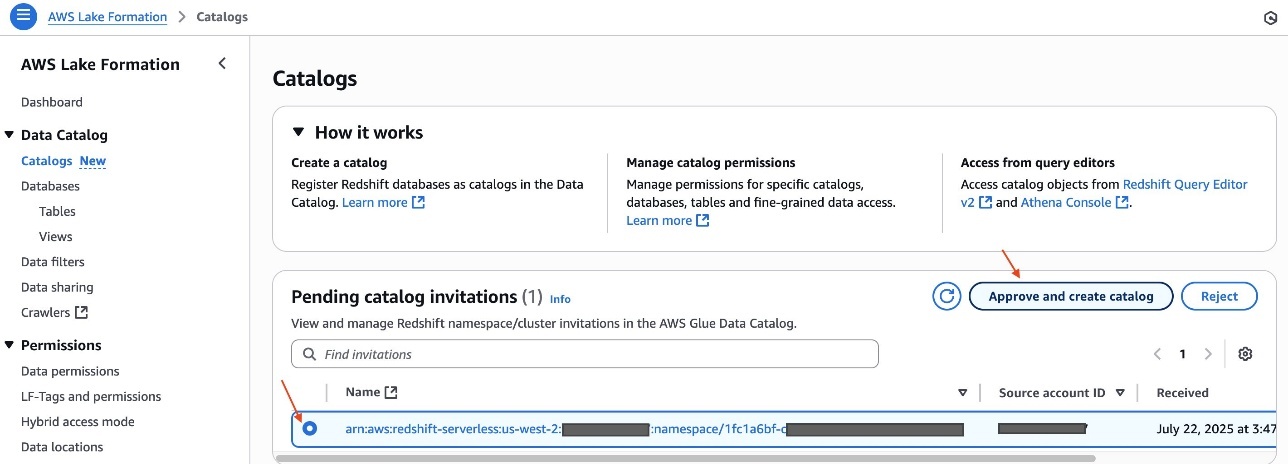Collapse the How it works section

tap(297, 132)
